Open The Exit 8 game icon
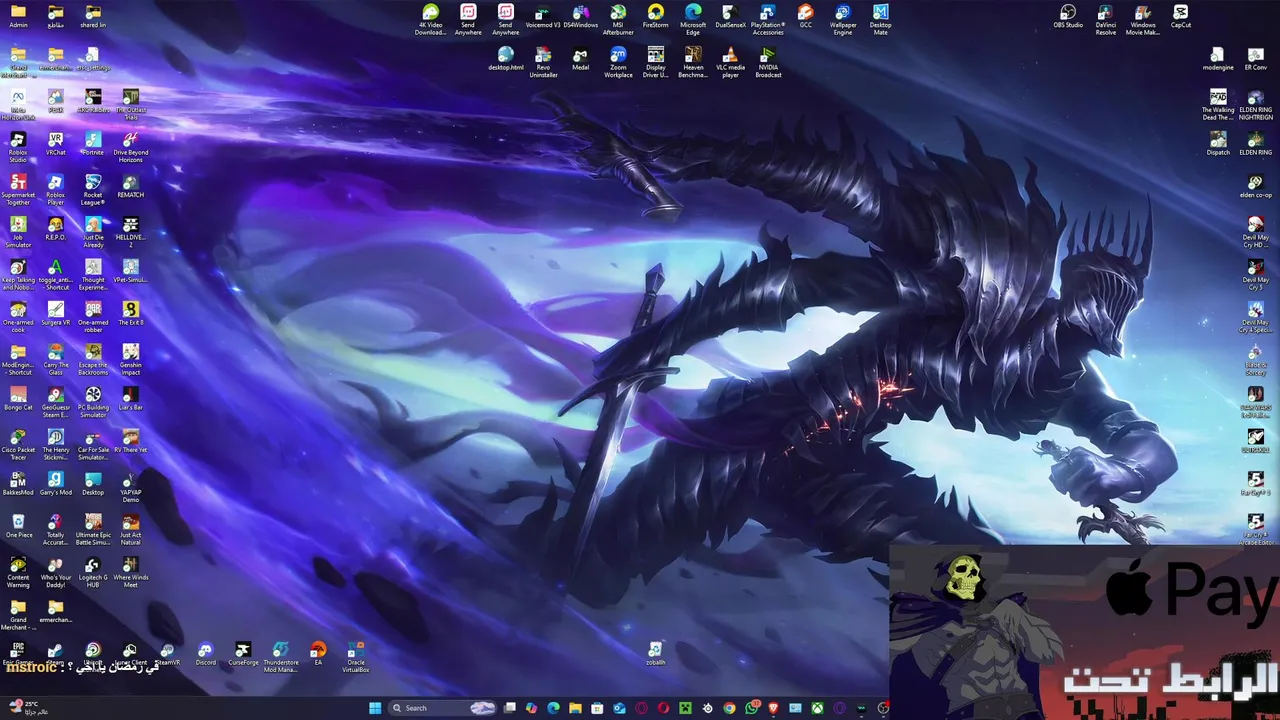The image size is (1280, 720). pos(130,315)
